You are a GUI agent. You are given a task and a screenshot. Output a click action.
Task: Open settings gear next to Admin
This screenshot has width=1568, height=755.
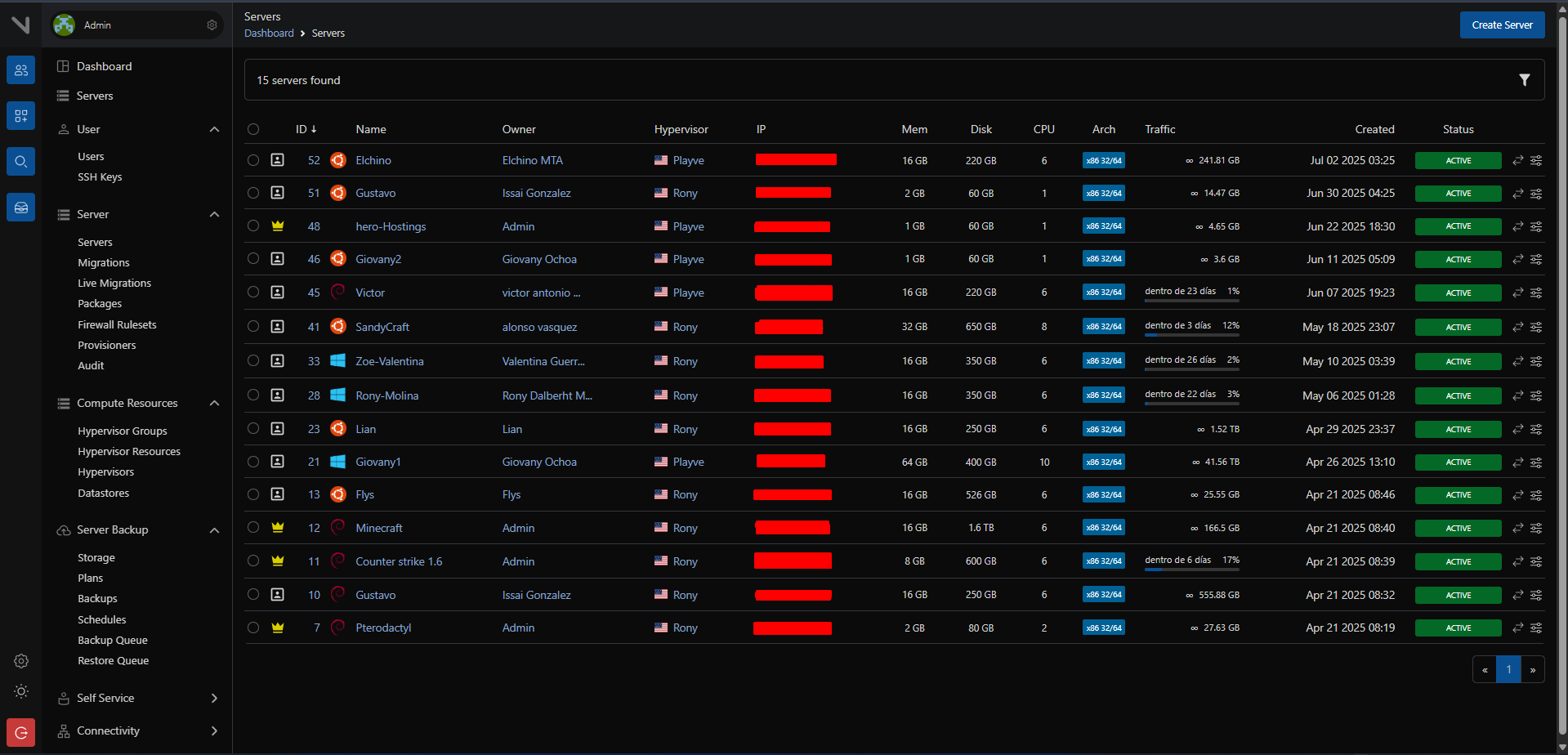[x=212, y=25]
